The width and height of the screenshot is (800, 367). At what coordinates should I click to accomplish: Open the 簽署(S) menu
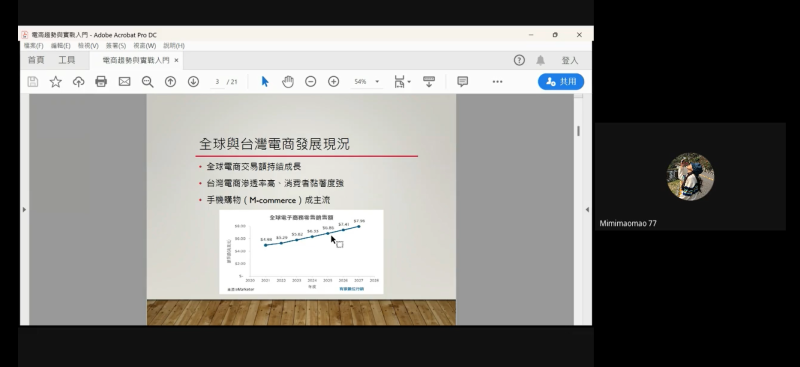tap(116, 46)
